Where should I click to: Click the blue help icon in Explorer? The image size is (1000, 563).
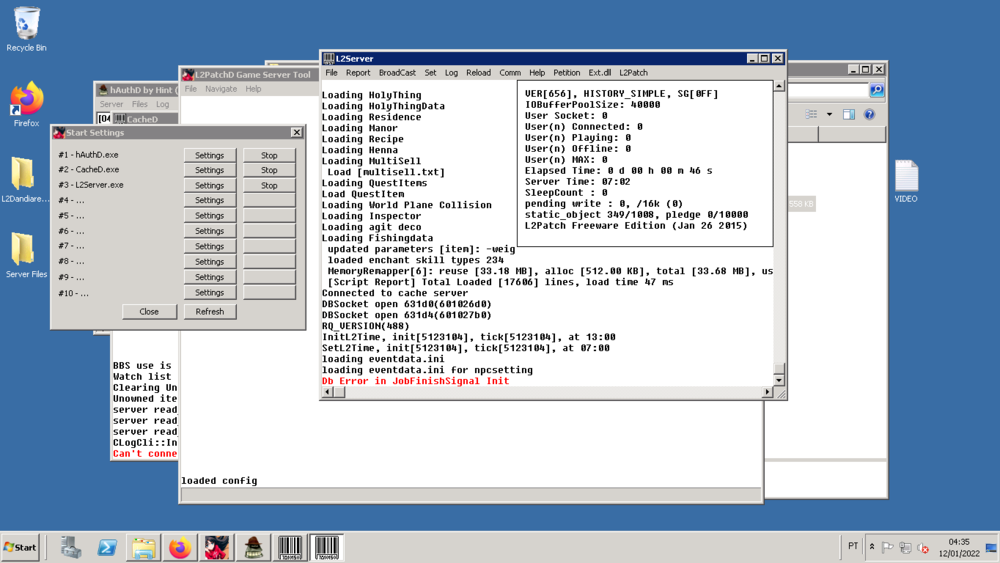(869, 115)
